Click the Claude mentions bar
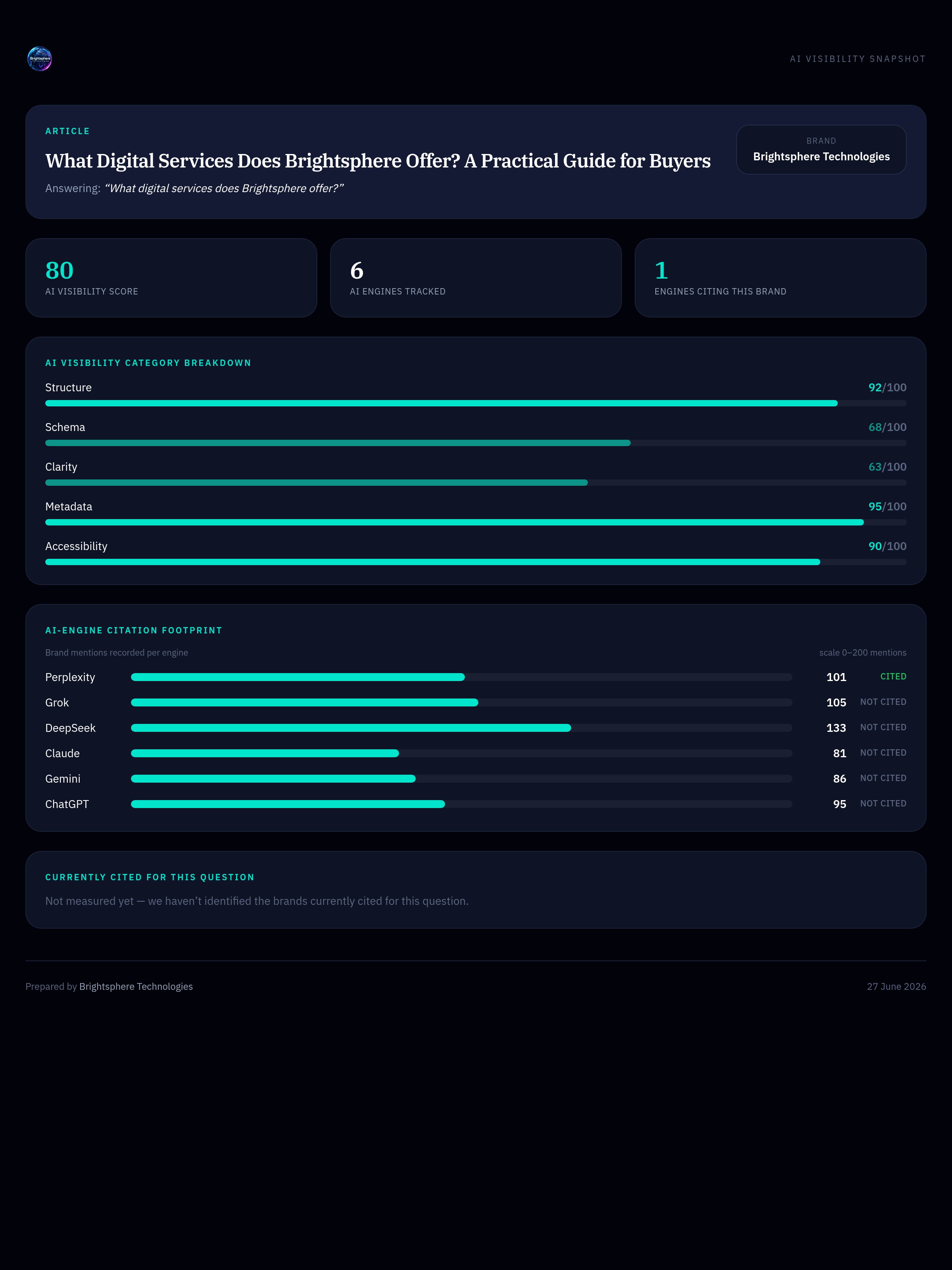Viewport: 952px width, 1270px height. coord(461,753)
